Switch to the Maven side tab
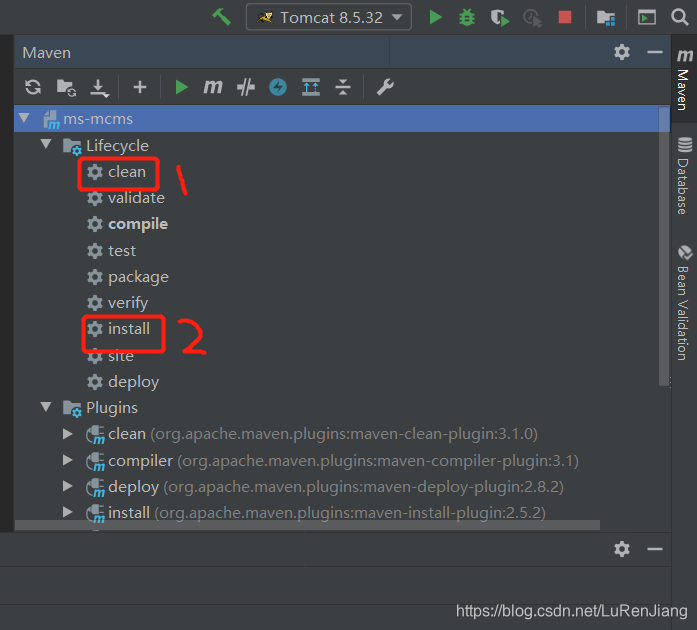697x630 pixels. tap(684, 79)
